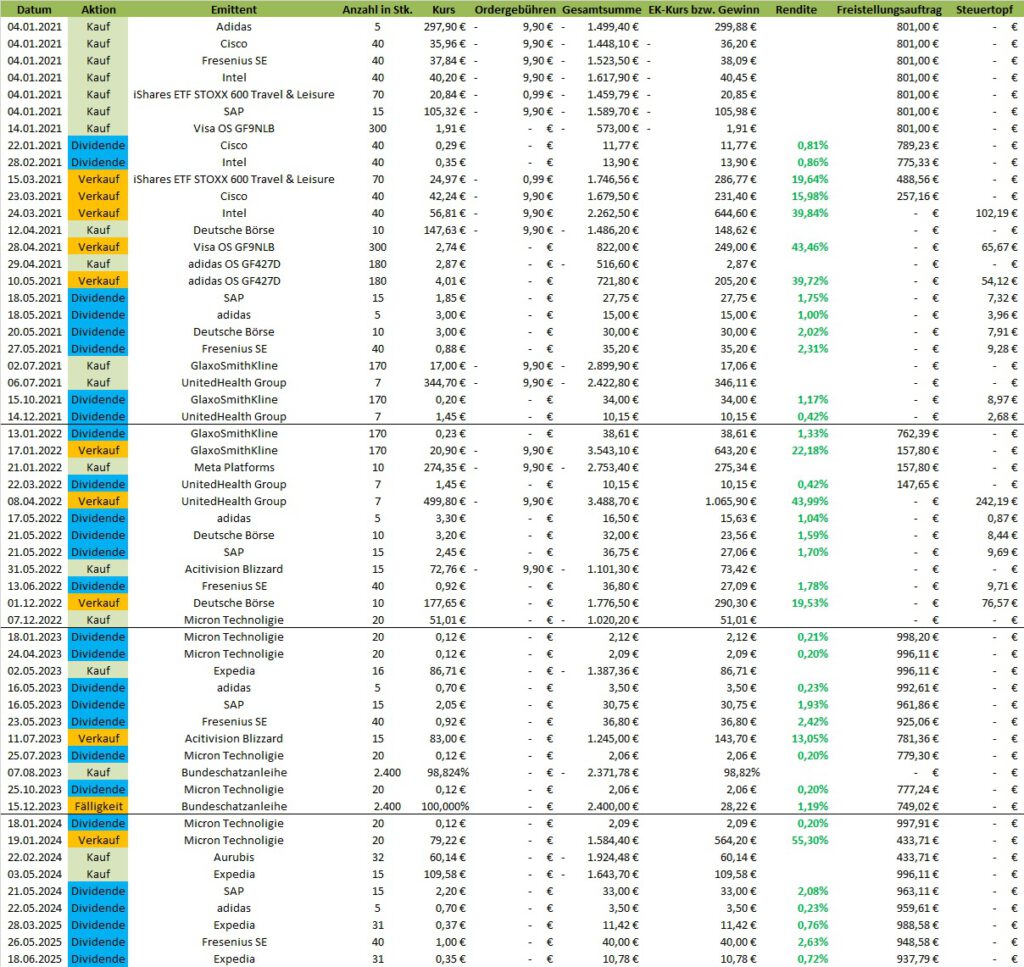
Task: Click the 109,58 € Kurs cell
Action: (x=445, y=876)
